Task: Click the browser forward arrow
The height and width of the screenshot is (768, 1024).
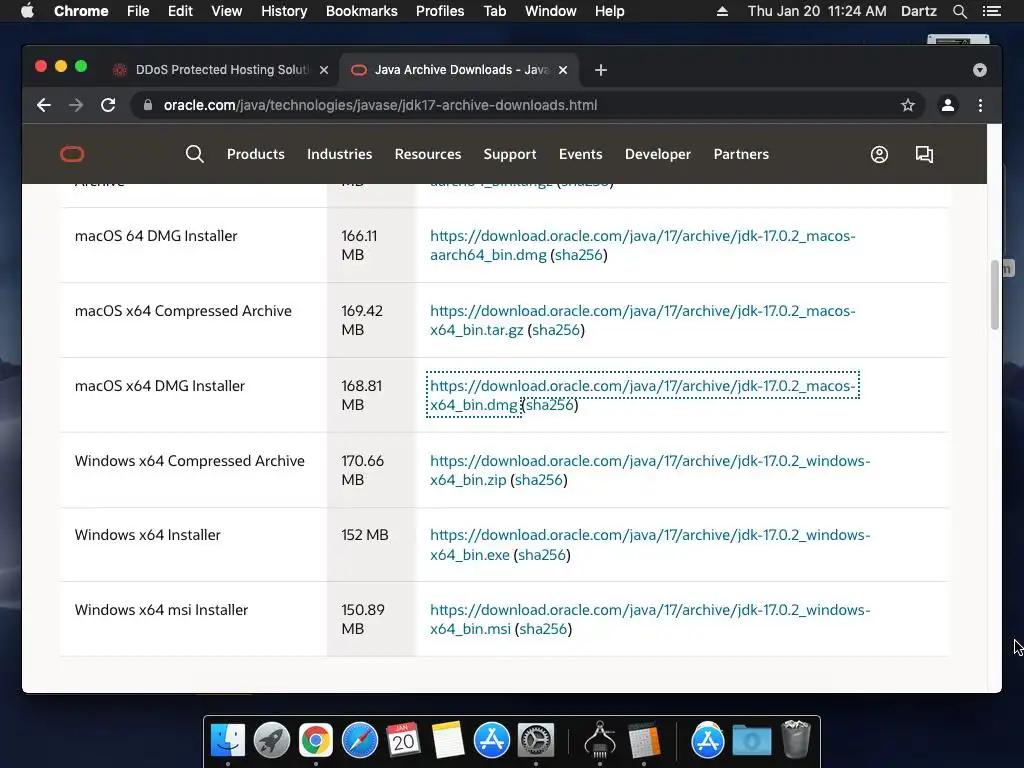Action: 76,105
